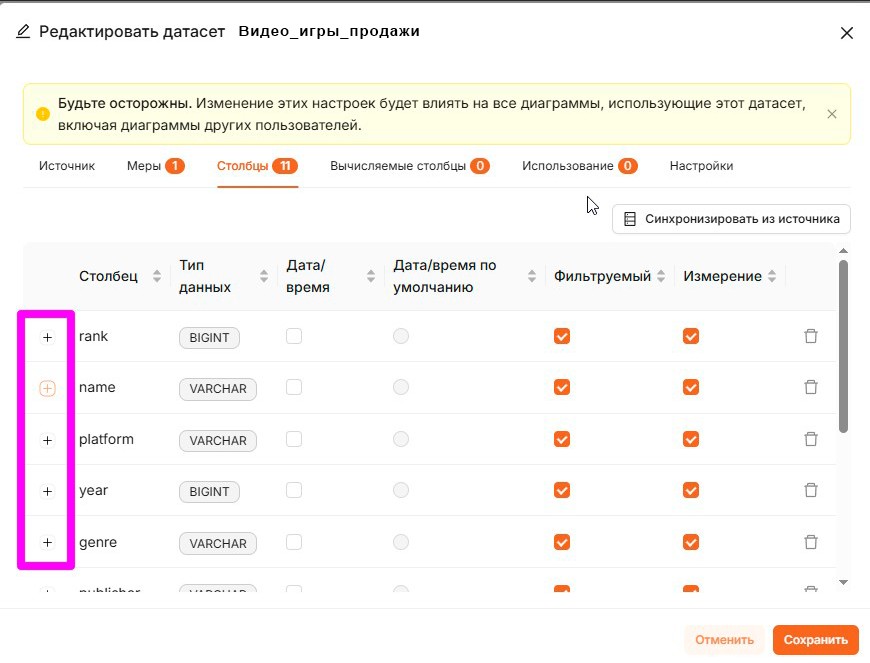
Task: Expand details of the name column
Action: coord(47,389)
